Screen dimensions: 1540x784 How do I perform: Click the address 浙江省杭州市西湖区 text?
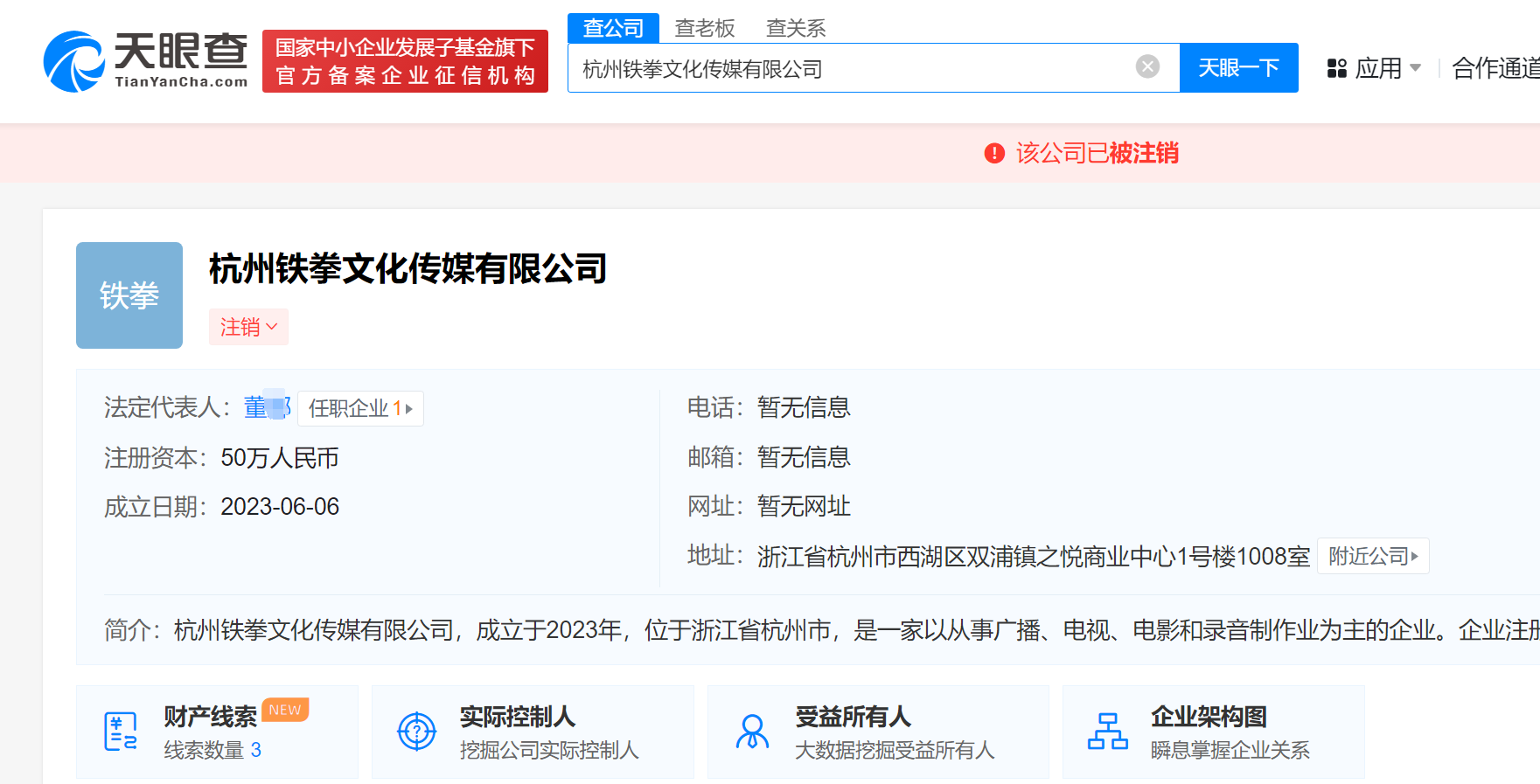click(x=1034, y=557)
